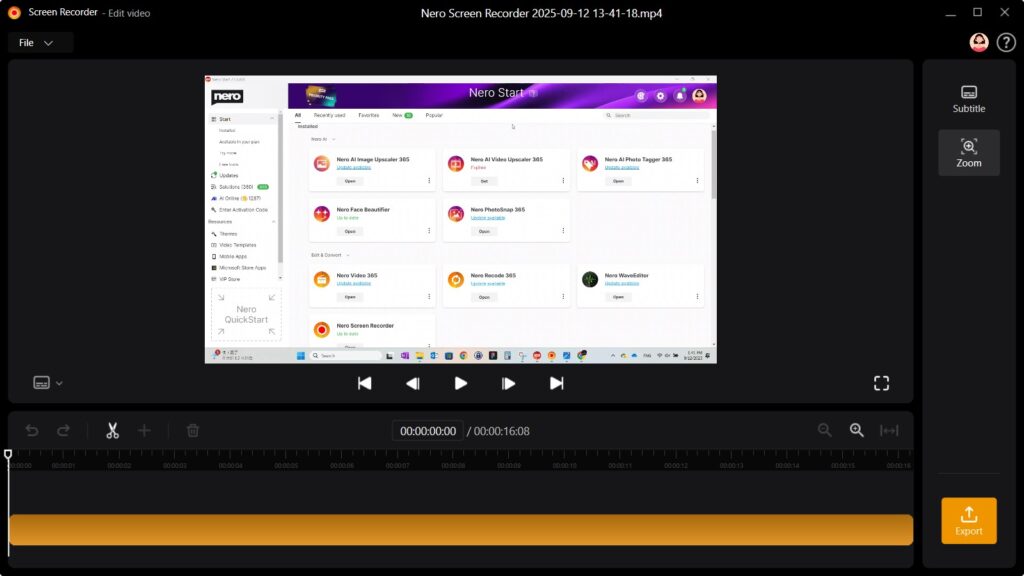Viewport: 1024px width, 576px height.
Task: Zoom out the timeline with magnifier minus
Action: tap(825, 430)
